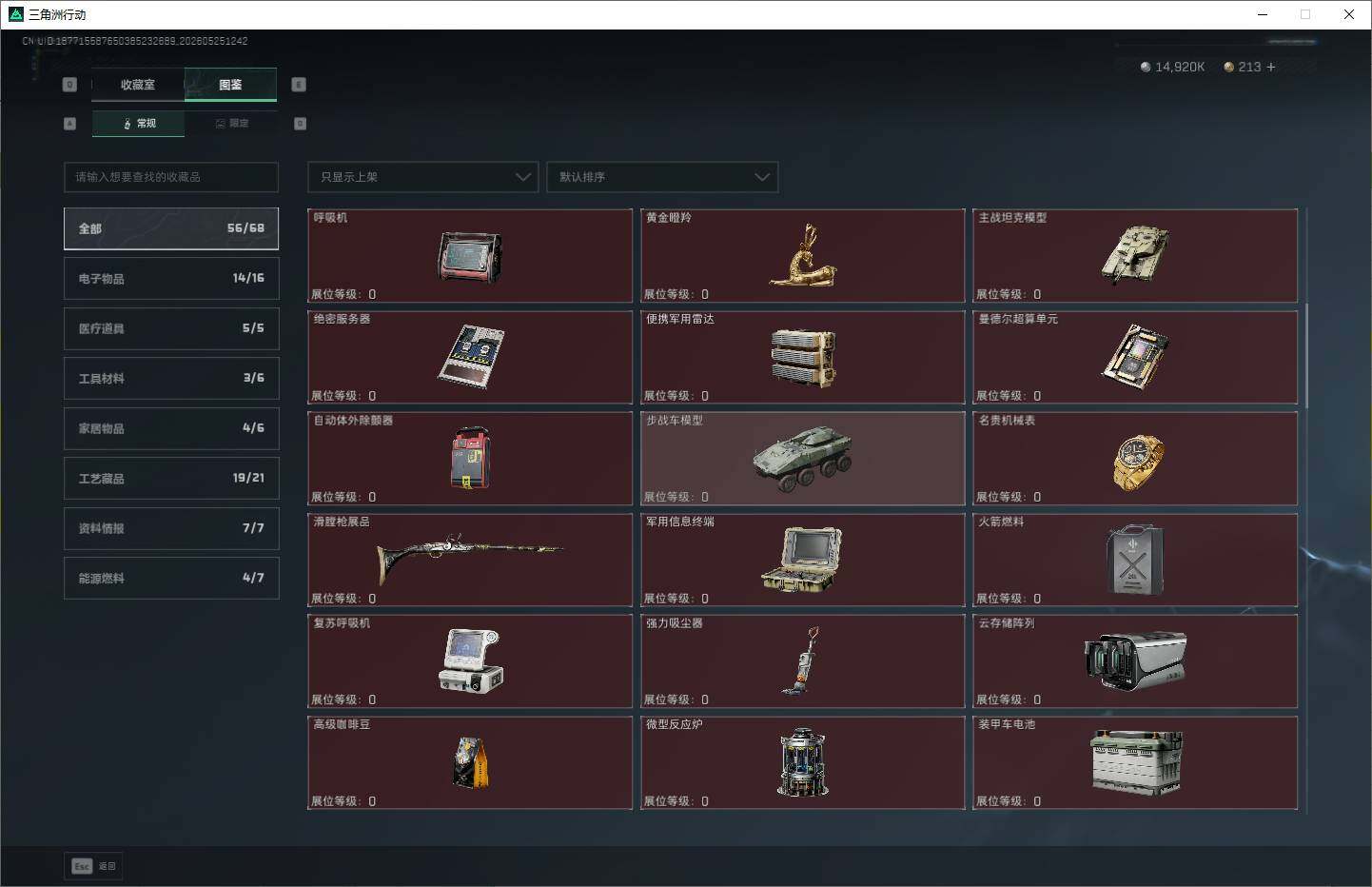The height and width of the screenshot is (887, 1372).
Task: Show the 全部 56/68 category
Action: coord(171,228)
